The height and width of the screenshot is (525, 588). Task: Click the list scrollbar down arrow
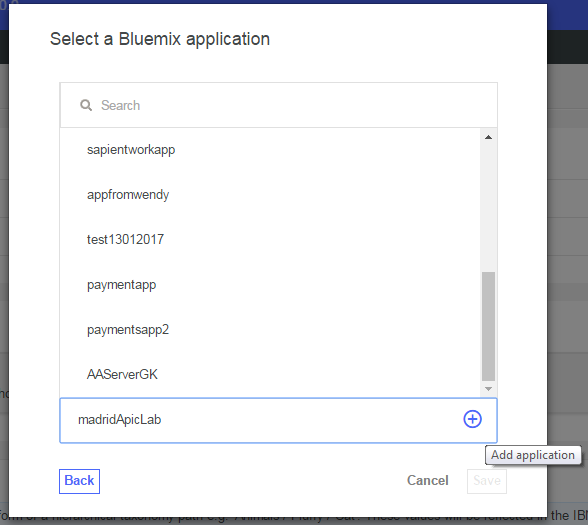(x=488, y=389)
